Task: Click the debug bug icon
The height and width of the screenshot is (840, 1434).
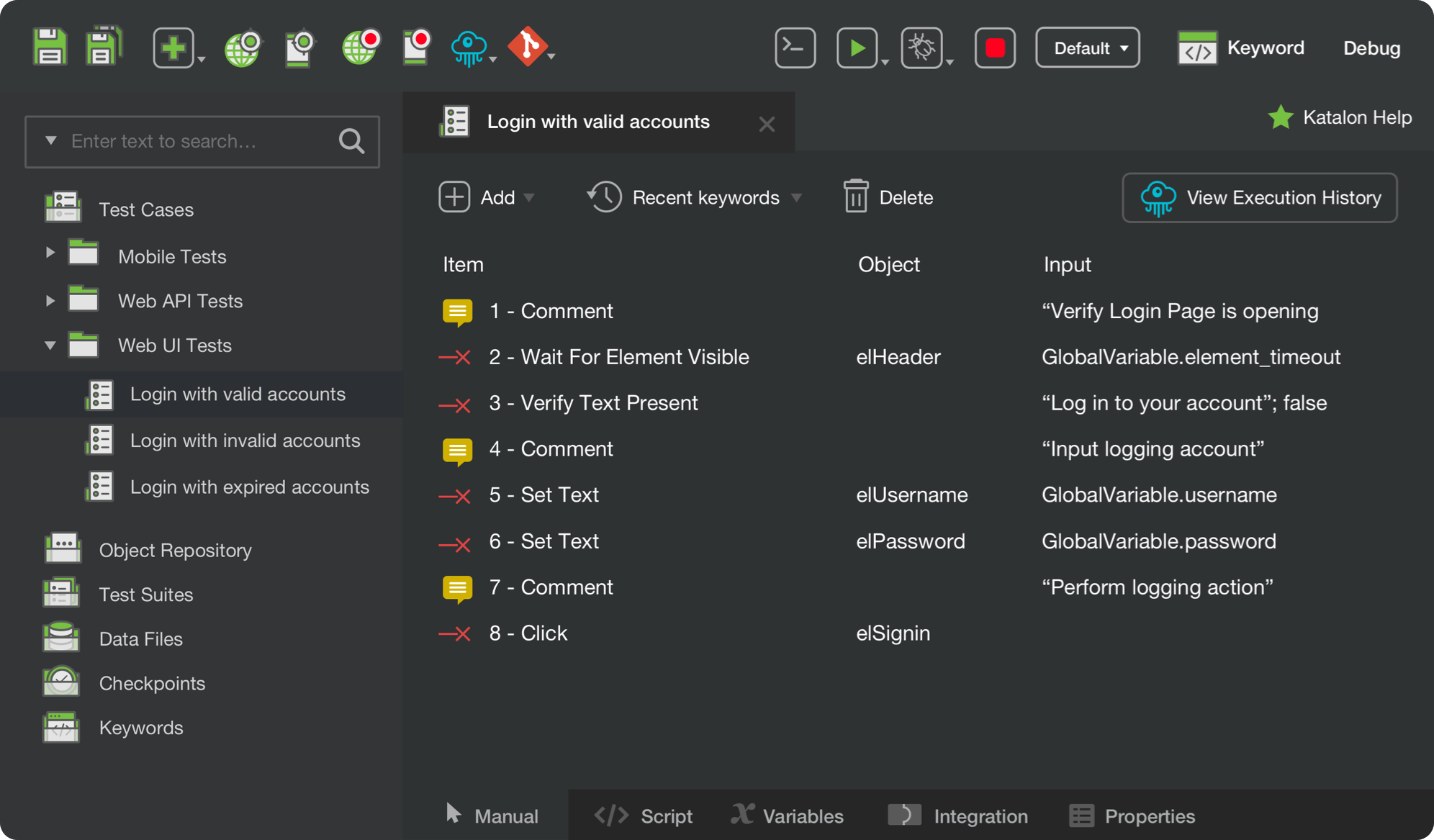Action: [x=921, y=48]
